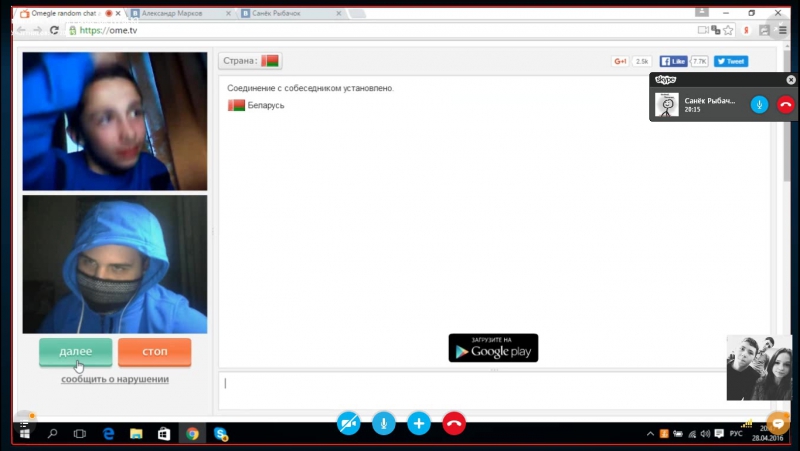Open Windows Store from taskbar
Viewport: 800px width, 451px height.
(x=164, y=434)
